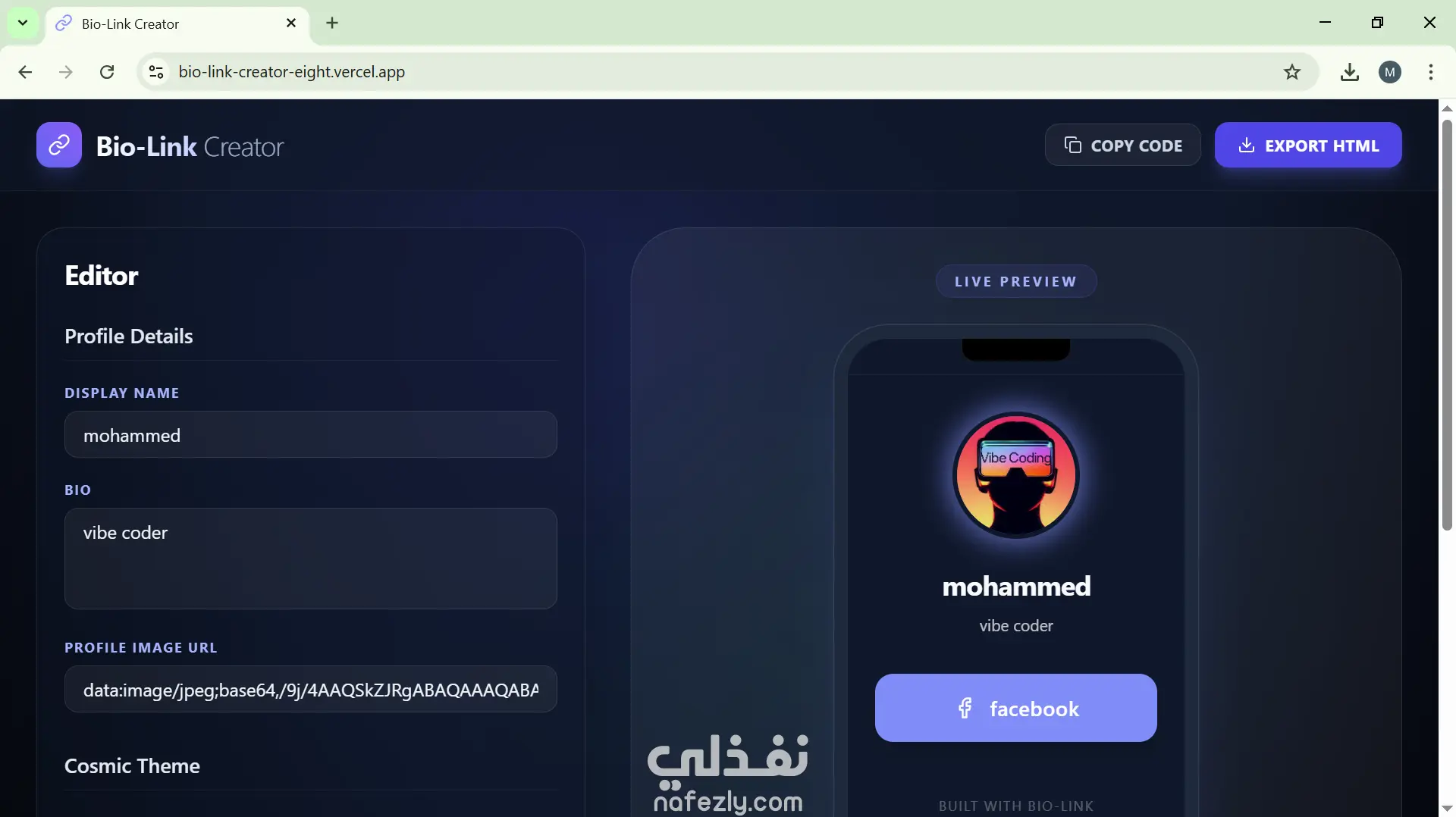Go back to the previous page
1456x817 pixels.
[x=25, y=72]
